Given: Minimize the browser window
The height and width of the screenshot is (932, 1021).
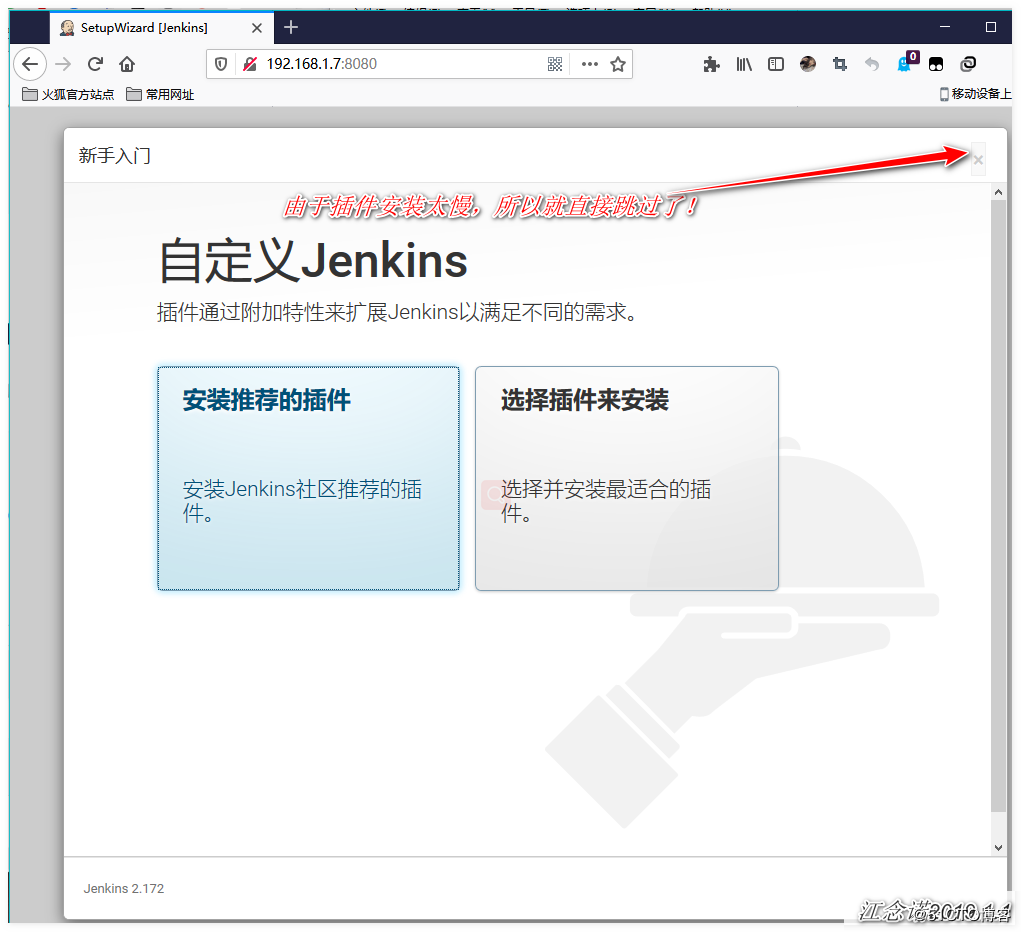Looking at the screenshot, I should [x=945, y=27].
